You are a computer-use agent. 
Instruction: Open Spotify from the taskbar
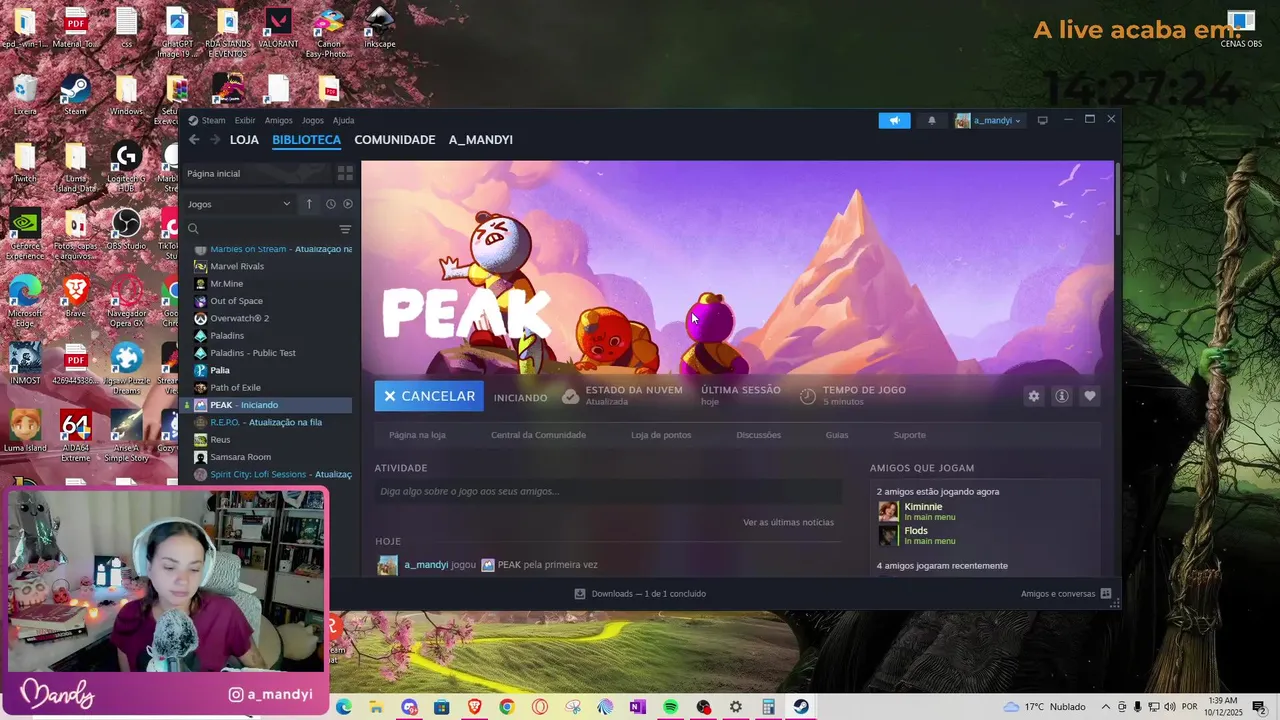[x=670, y=707]
